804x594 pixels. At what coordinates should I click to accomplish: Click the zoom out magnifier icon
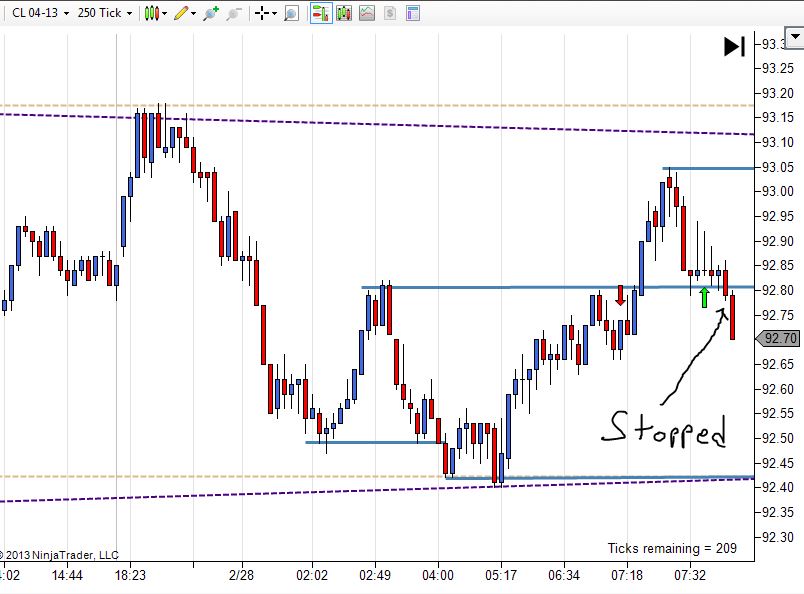pyautogui.click(x=233, y=13)
